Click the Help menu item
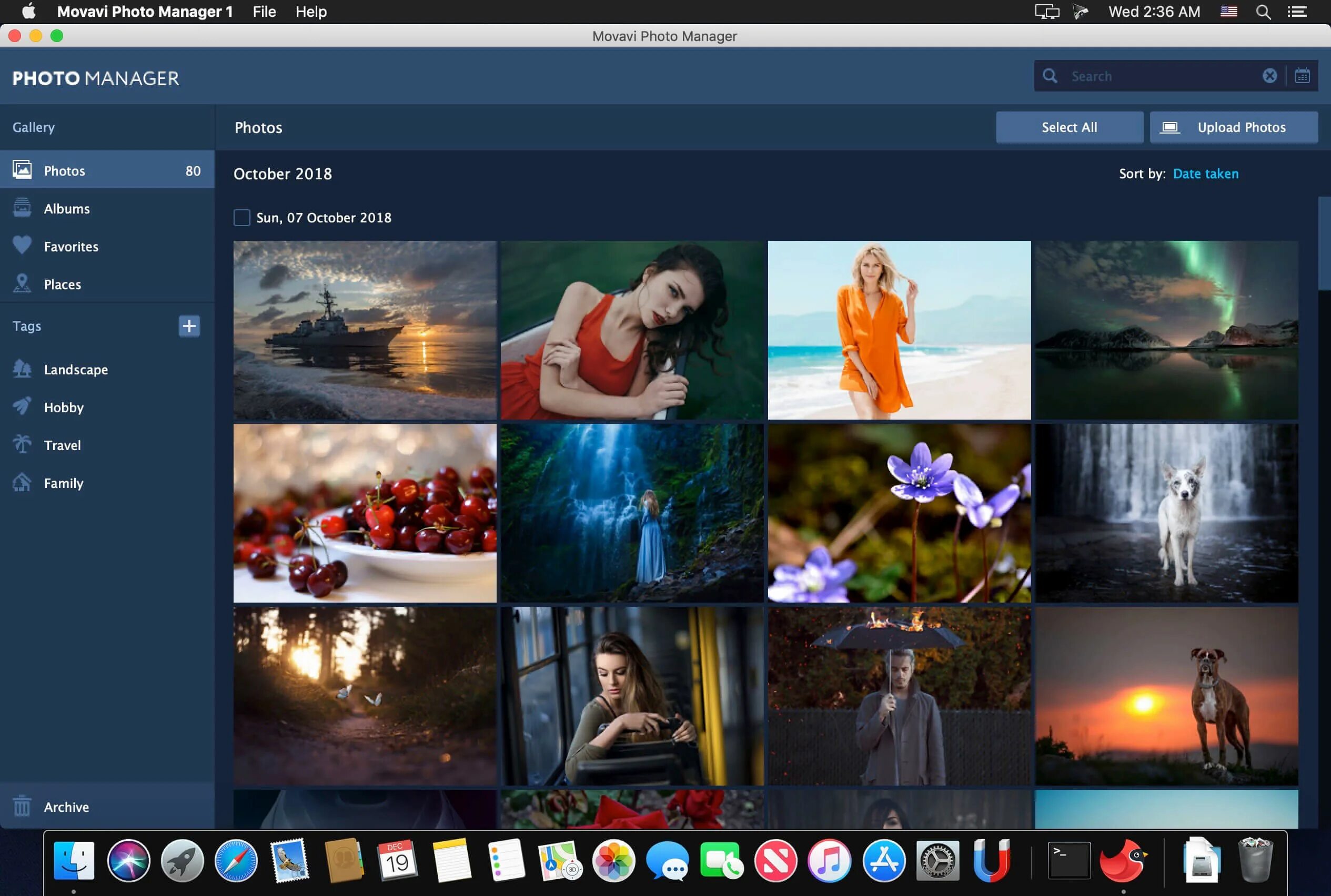The width and height of the screenshot is (1331, 896). pyautogui.click(x=310, y=11)
